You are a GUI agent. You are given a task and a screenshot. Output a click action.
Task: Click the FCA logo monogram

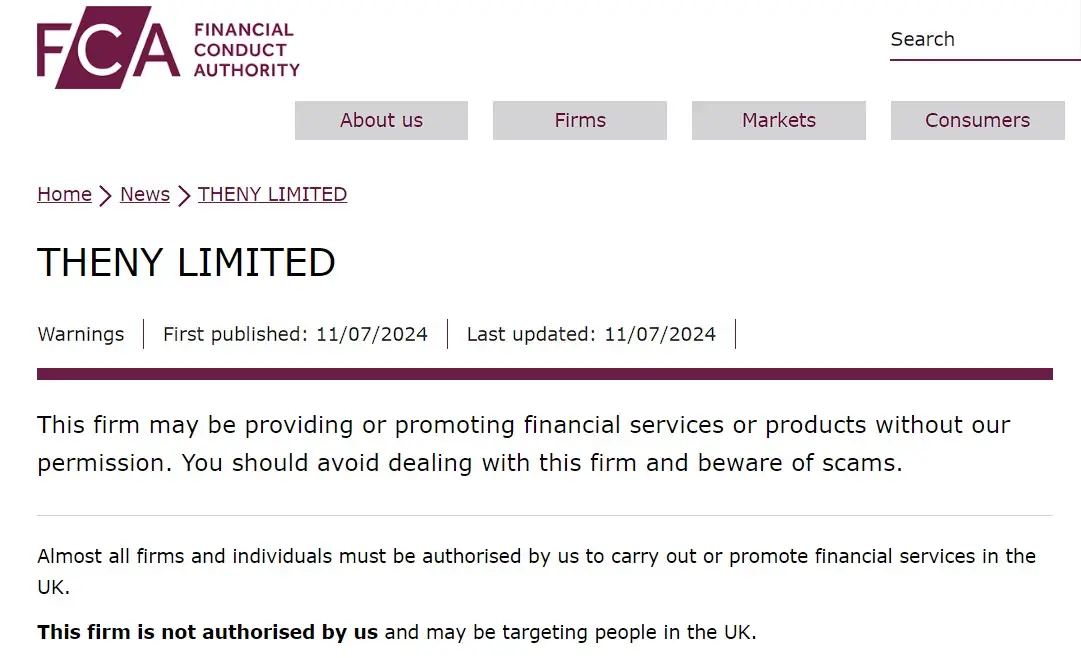pyautogui.click(x=108, y=47)
